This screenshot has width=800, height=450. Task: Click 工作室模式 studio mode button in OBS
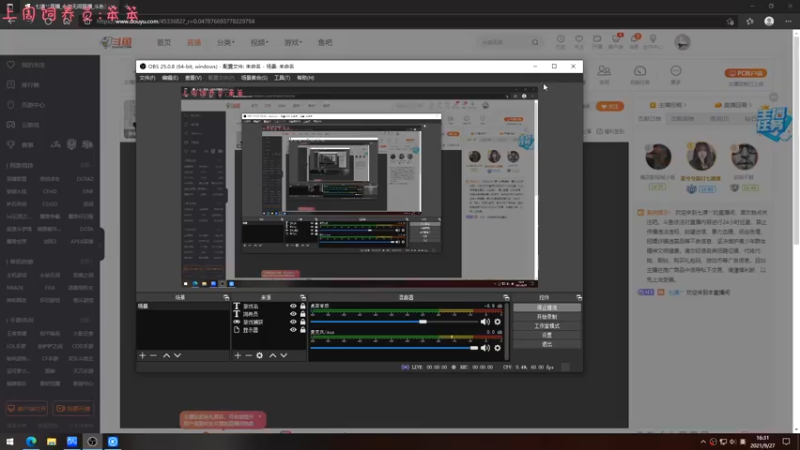(547, 326)
